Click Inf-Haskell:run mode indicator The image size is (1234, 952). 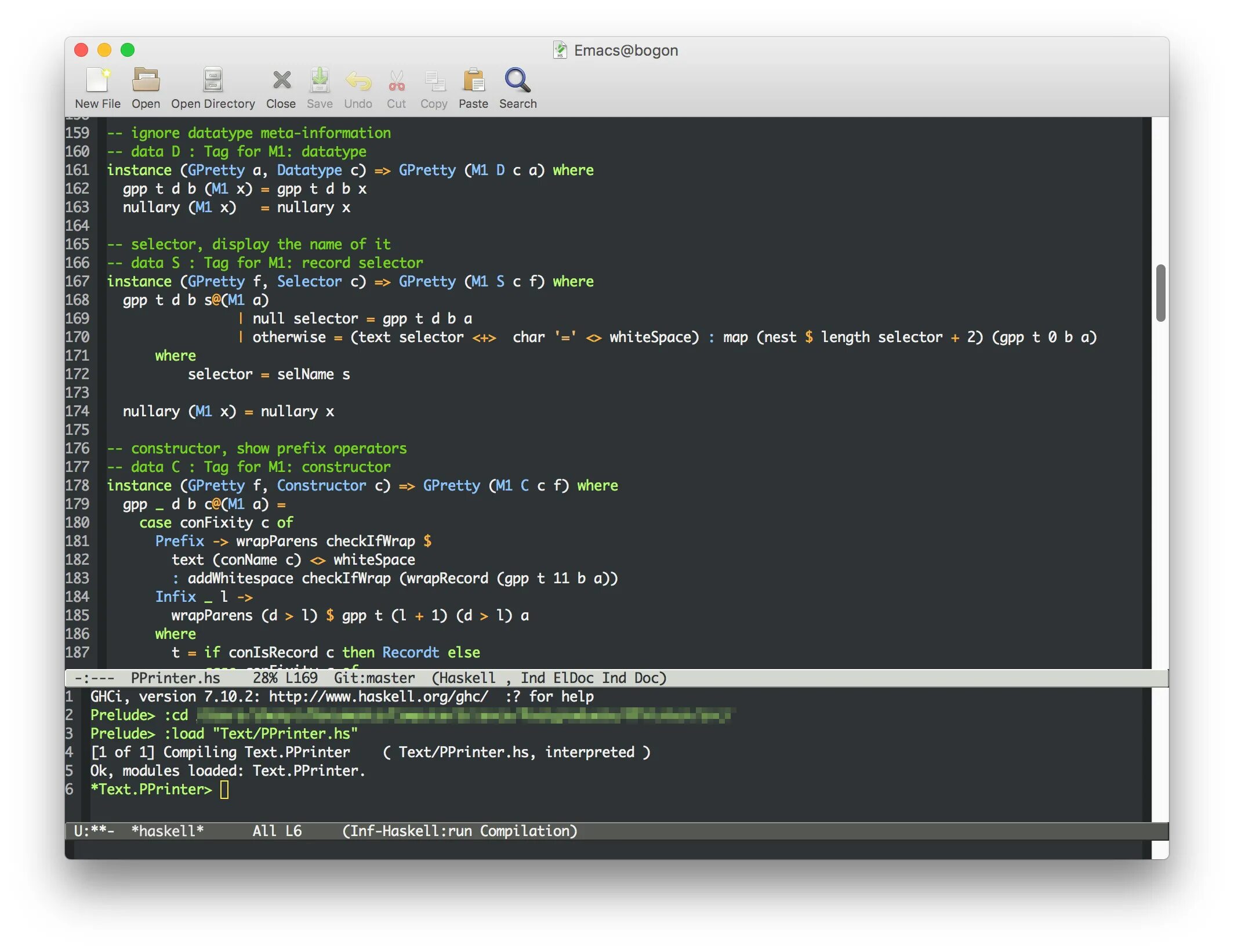[x=411, y=831]
